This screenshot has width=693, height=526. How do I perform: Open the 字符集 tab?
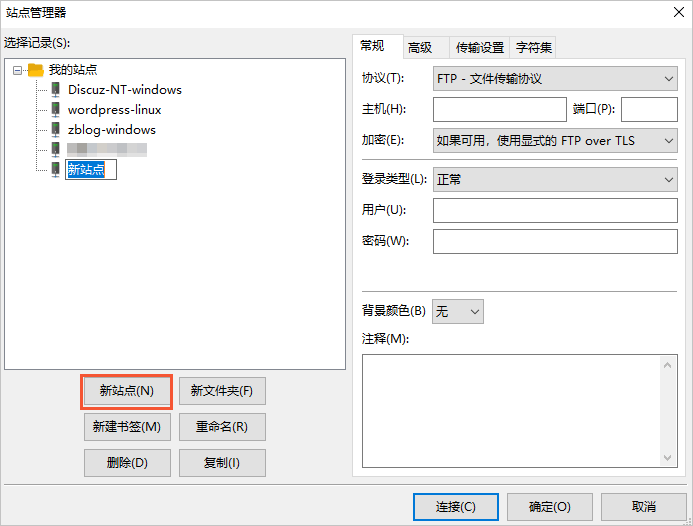pos(533,47)
